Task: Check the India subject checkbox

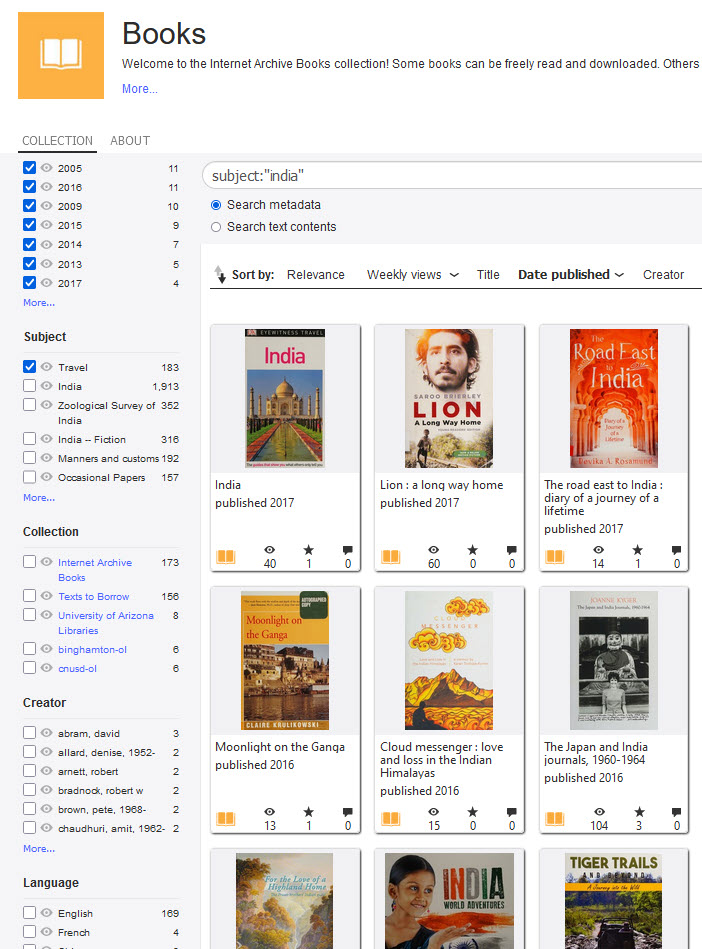Action: coord(29,386)
